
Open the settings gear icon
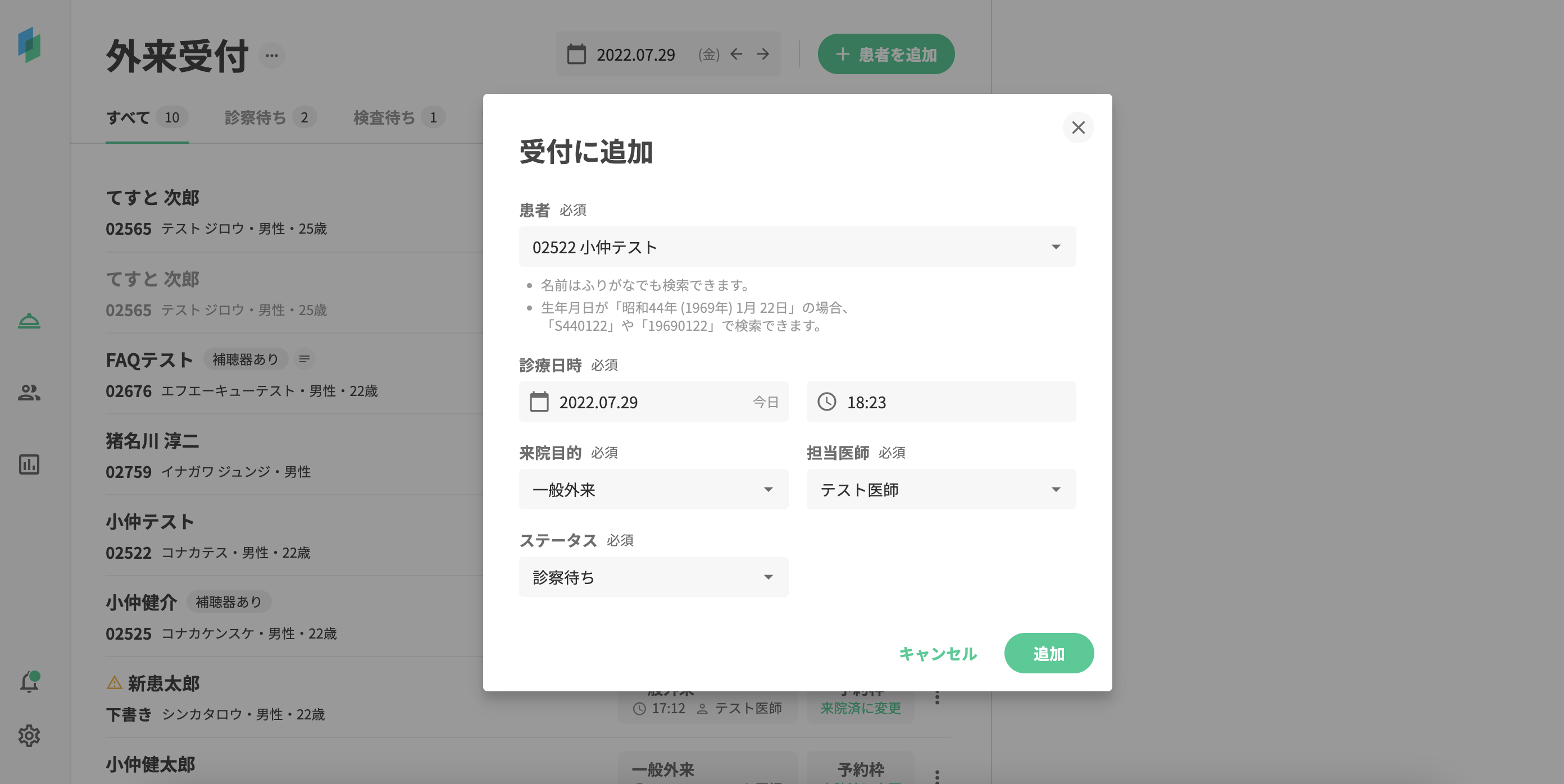29,736
